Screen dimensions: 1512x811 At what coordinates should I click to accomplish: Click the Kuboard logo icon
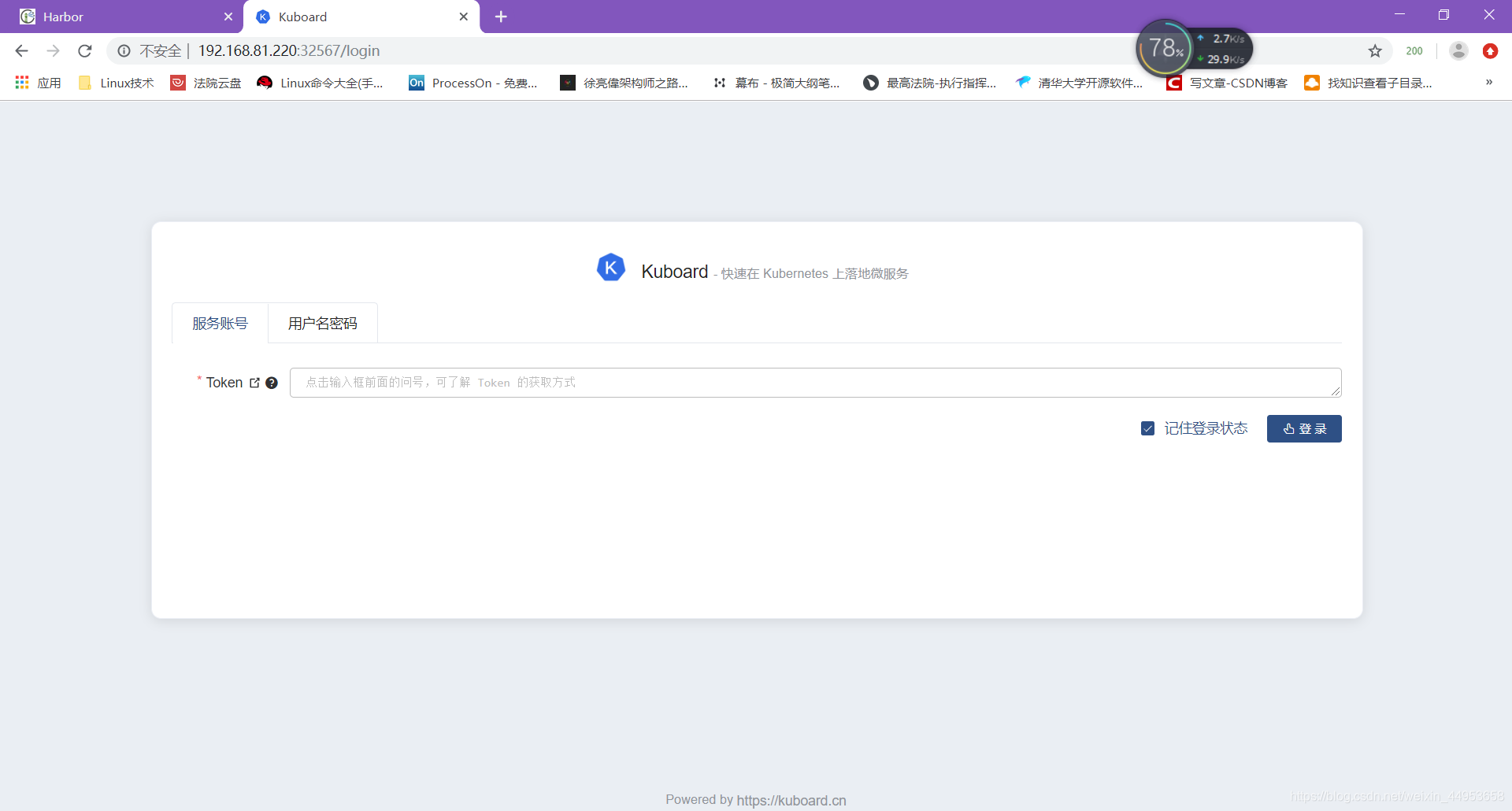611,268
